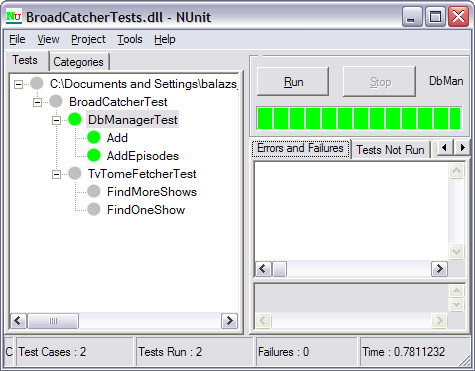The image size is (475, 371).
Task: Select the Tests Not Run tab
Action: tap(390, 150)
